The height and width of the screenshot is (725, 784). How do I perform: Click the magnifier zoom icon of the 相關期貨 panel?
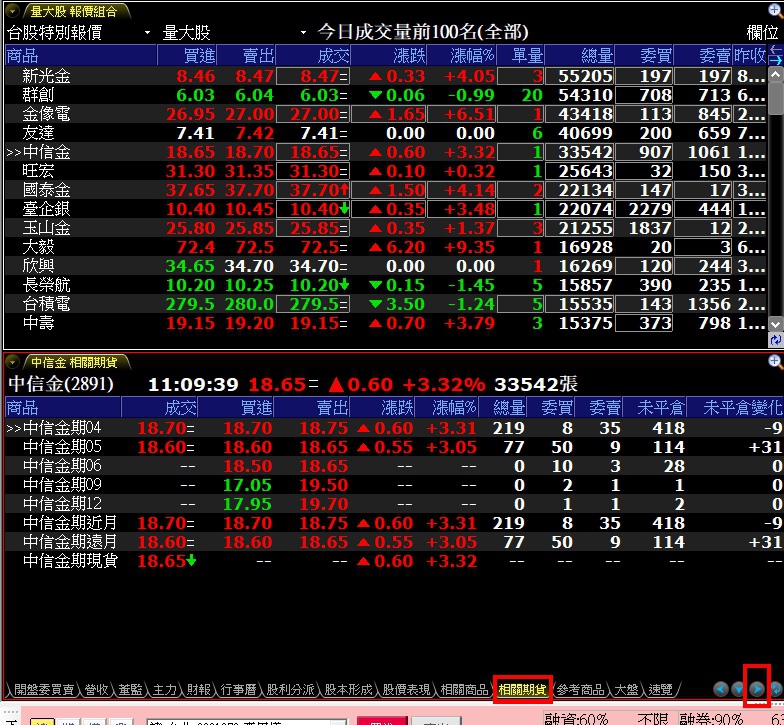point(774,361)
